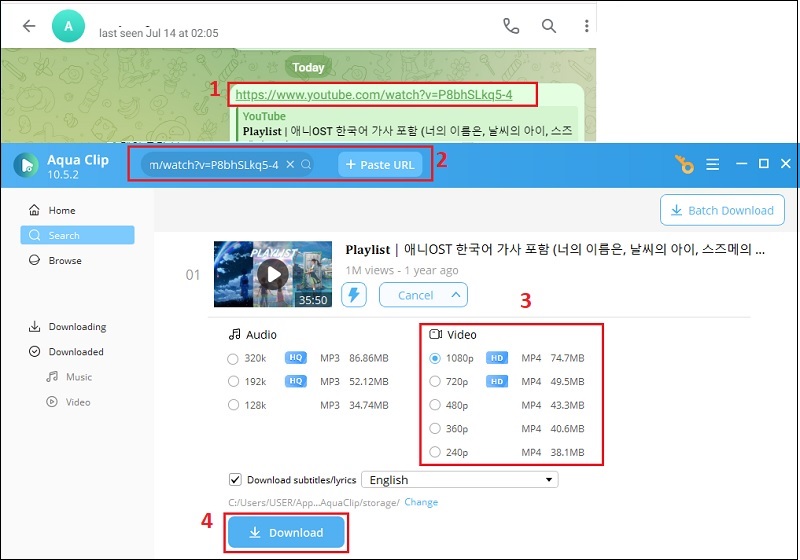
Task: Click the Batch Download button
Action: coord(722,210)
